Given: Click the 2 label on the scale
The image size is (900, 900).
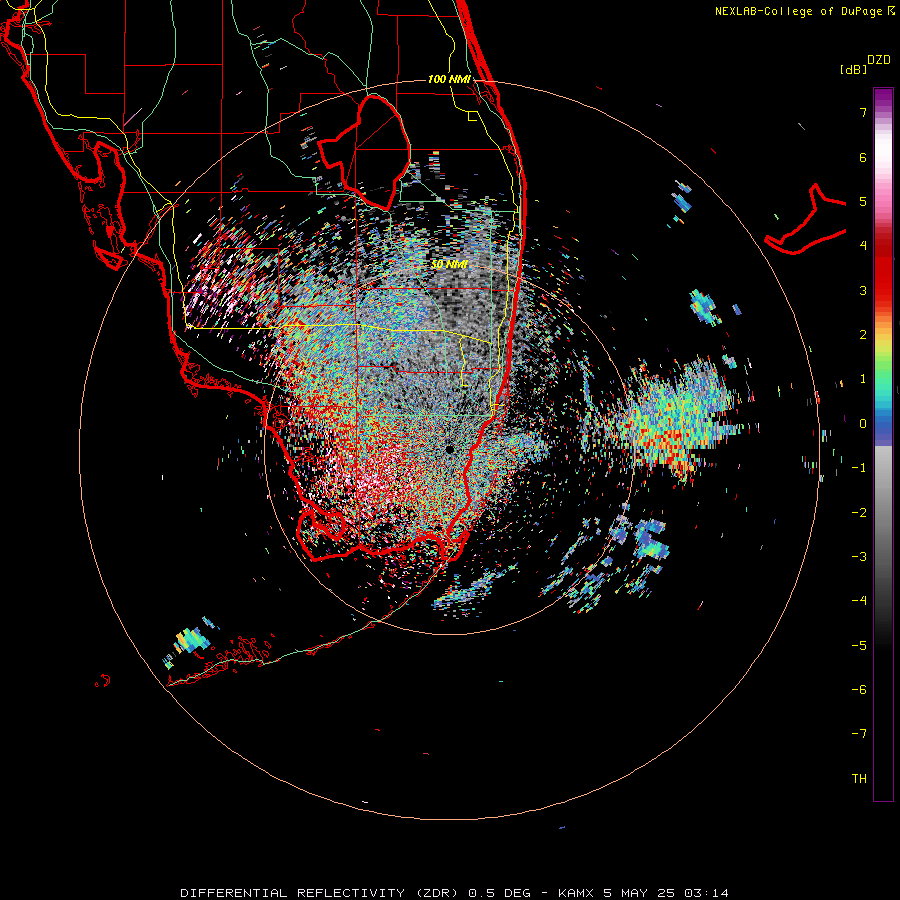Looking at the screenshot, I should [863, 335].
